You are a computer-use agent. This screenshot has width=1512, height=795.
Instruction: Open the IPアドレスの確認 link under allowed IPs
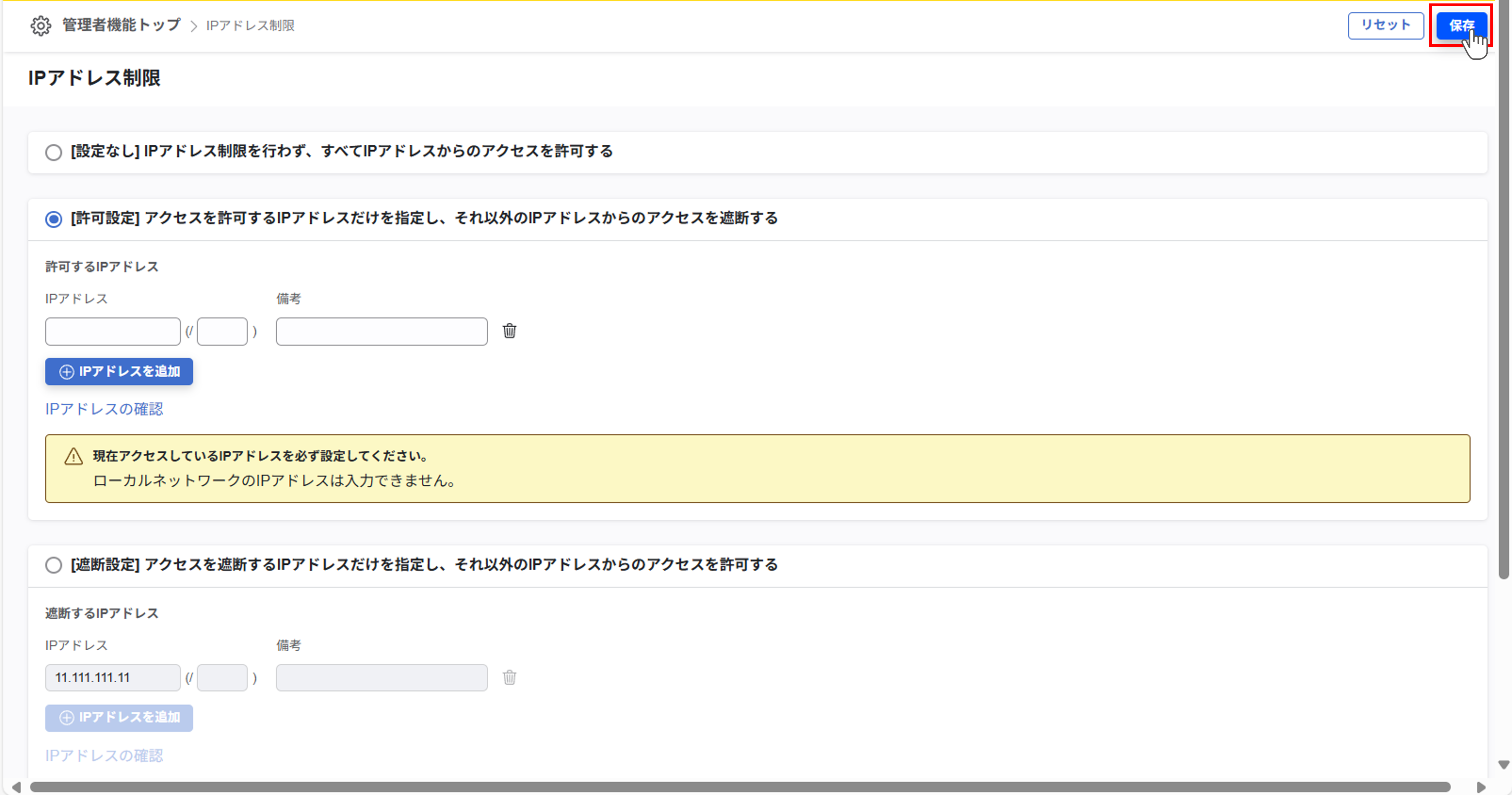click(104, 409)
